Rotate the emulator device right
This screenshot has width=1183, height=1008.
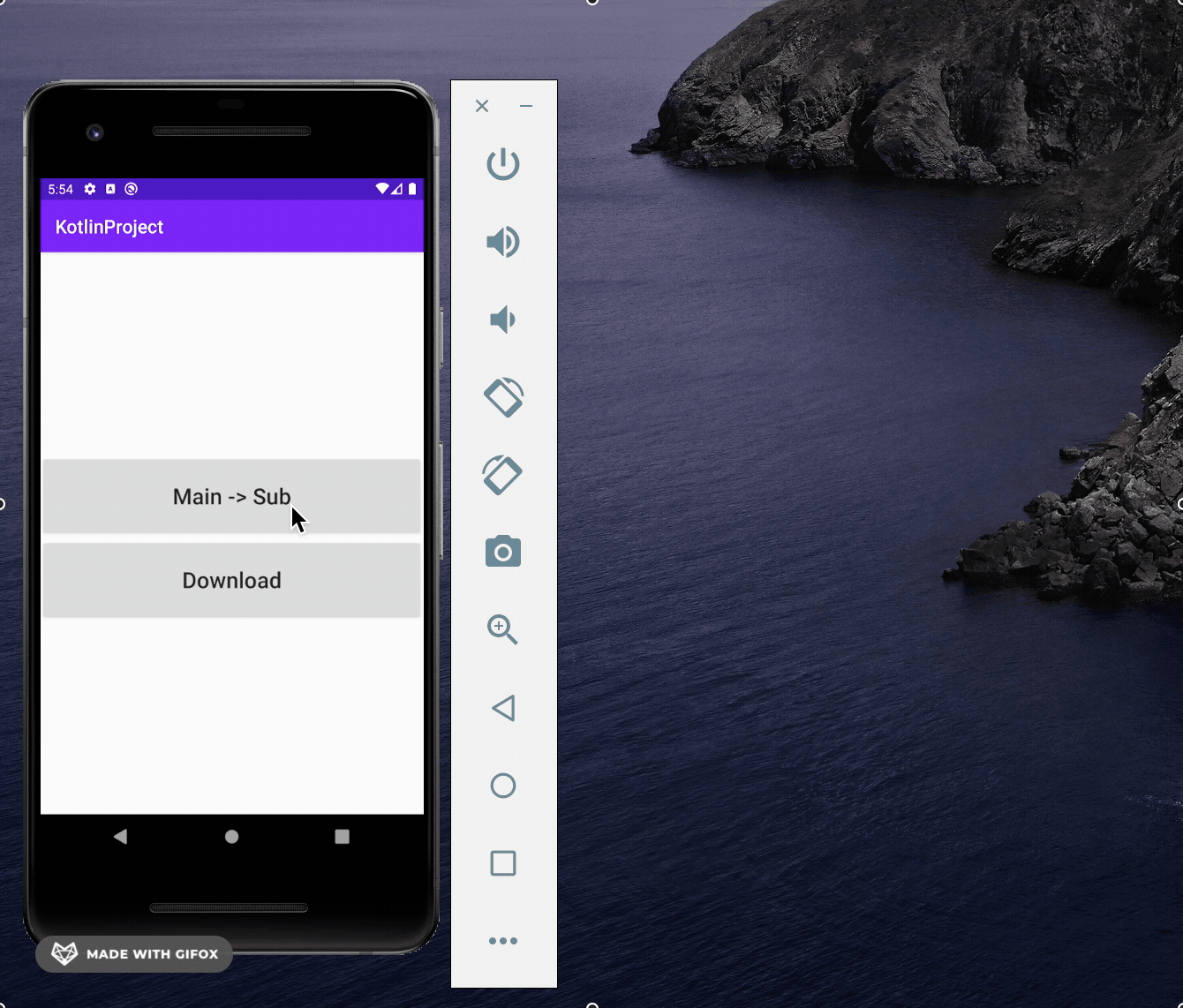click(503, 475)
